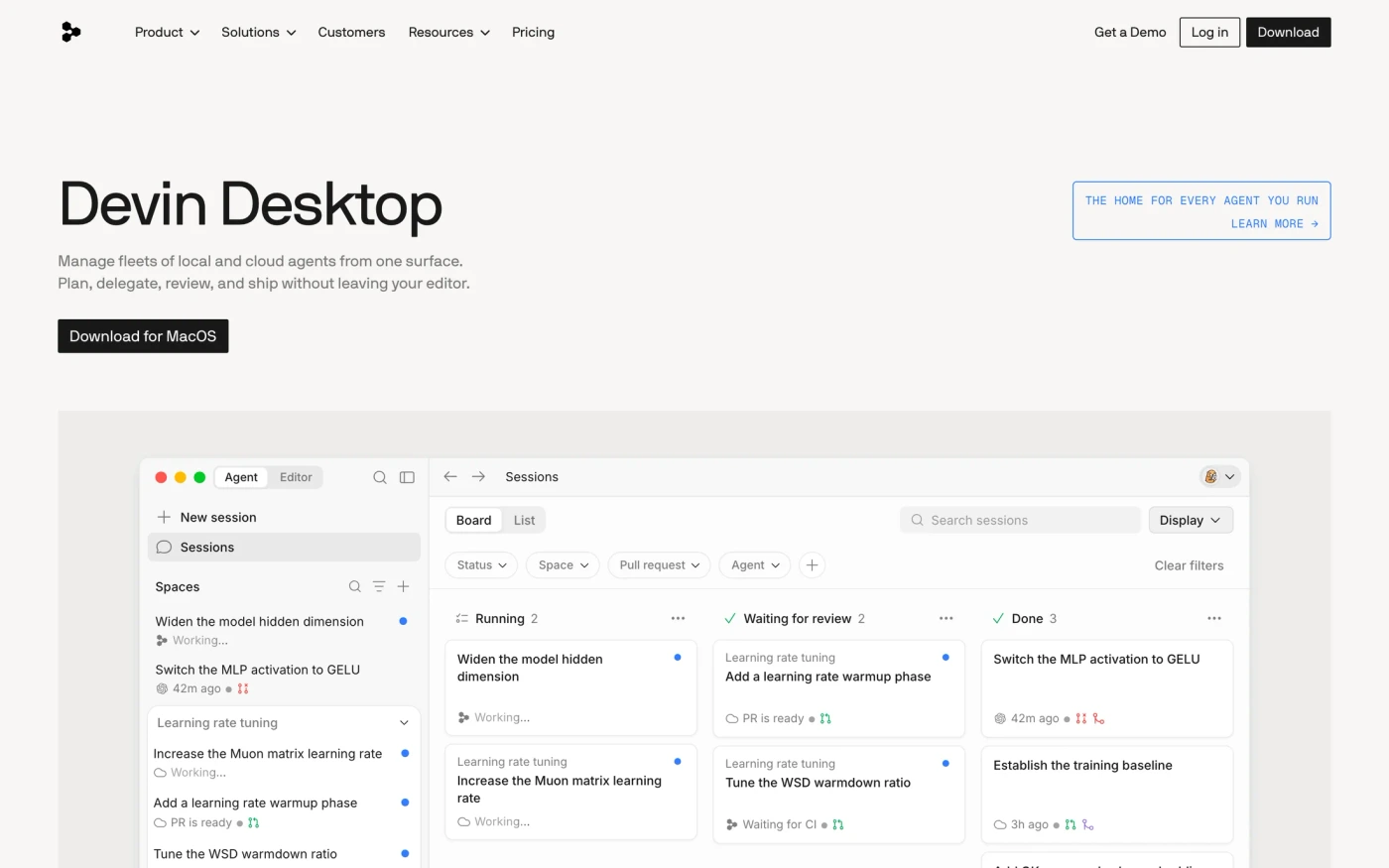
Task: Click Get a Demo link
Action: (x=1130, y=33)
